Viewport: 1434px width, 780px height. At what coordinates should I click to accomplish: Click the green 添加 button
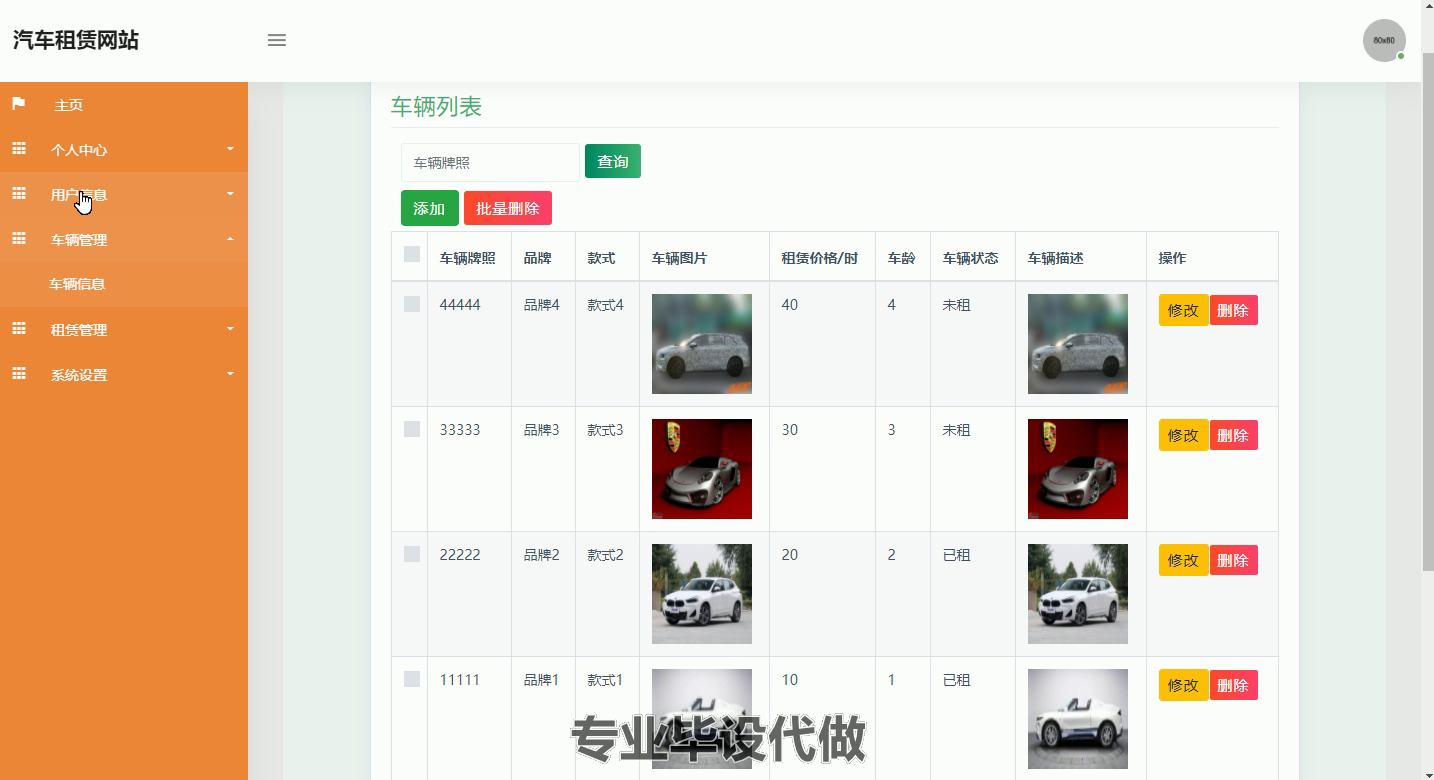point(429,208)
